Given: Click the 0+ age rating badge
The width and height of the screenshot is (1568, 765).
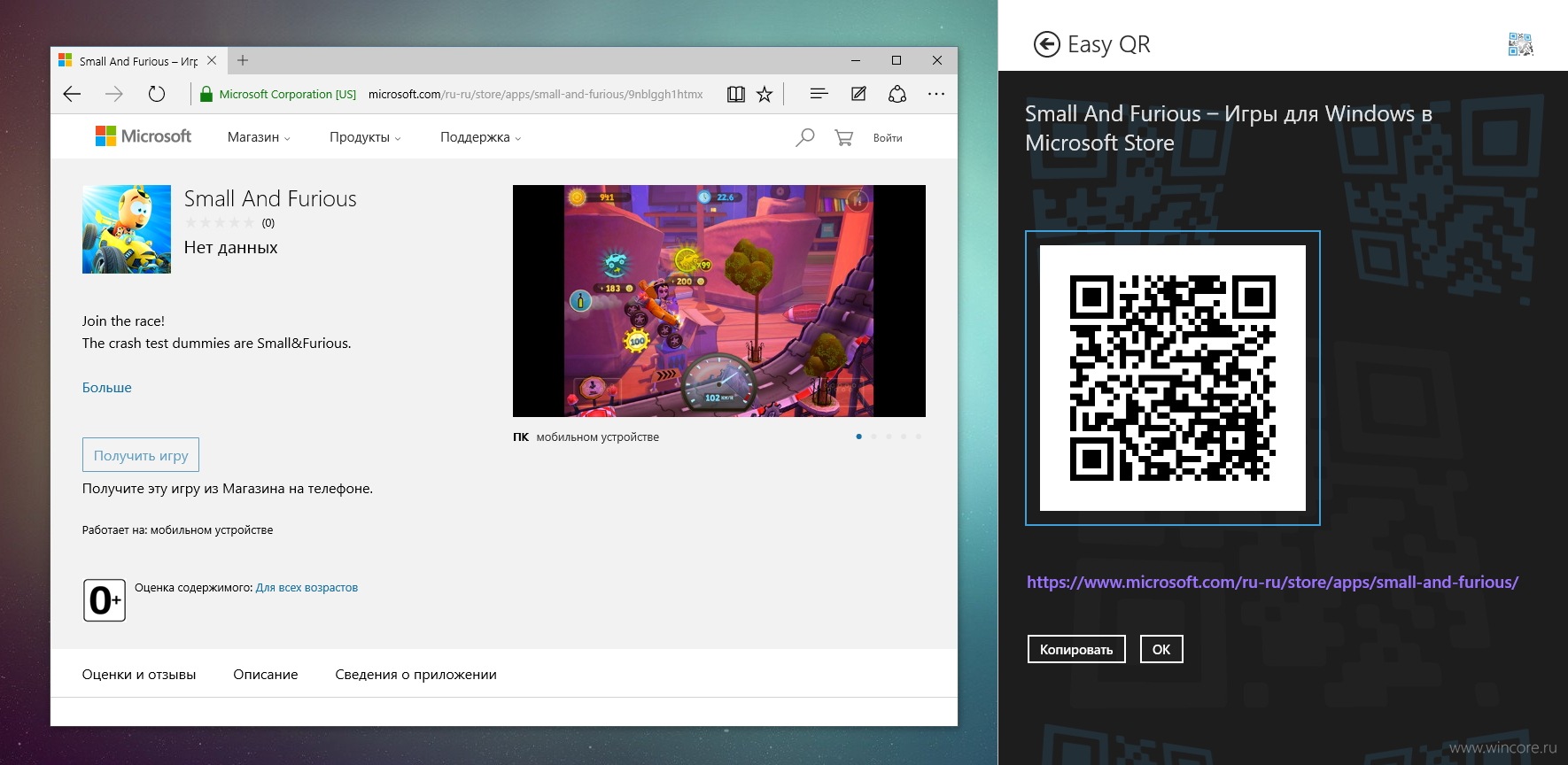Looking at the screenshot, I should [x=105, y=600].
